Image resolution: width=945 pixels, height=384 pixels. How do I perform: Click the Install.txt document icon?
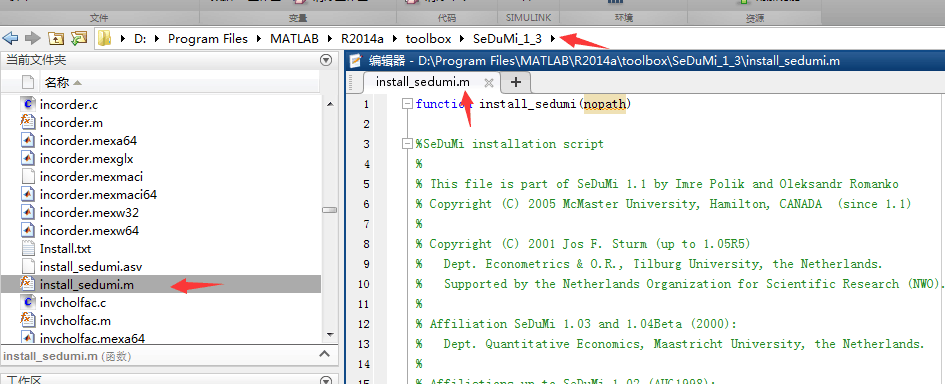(28, 248)
